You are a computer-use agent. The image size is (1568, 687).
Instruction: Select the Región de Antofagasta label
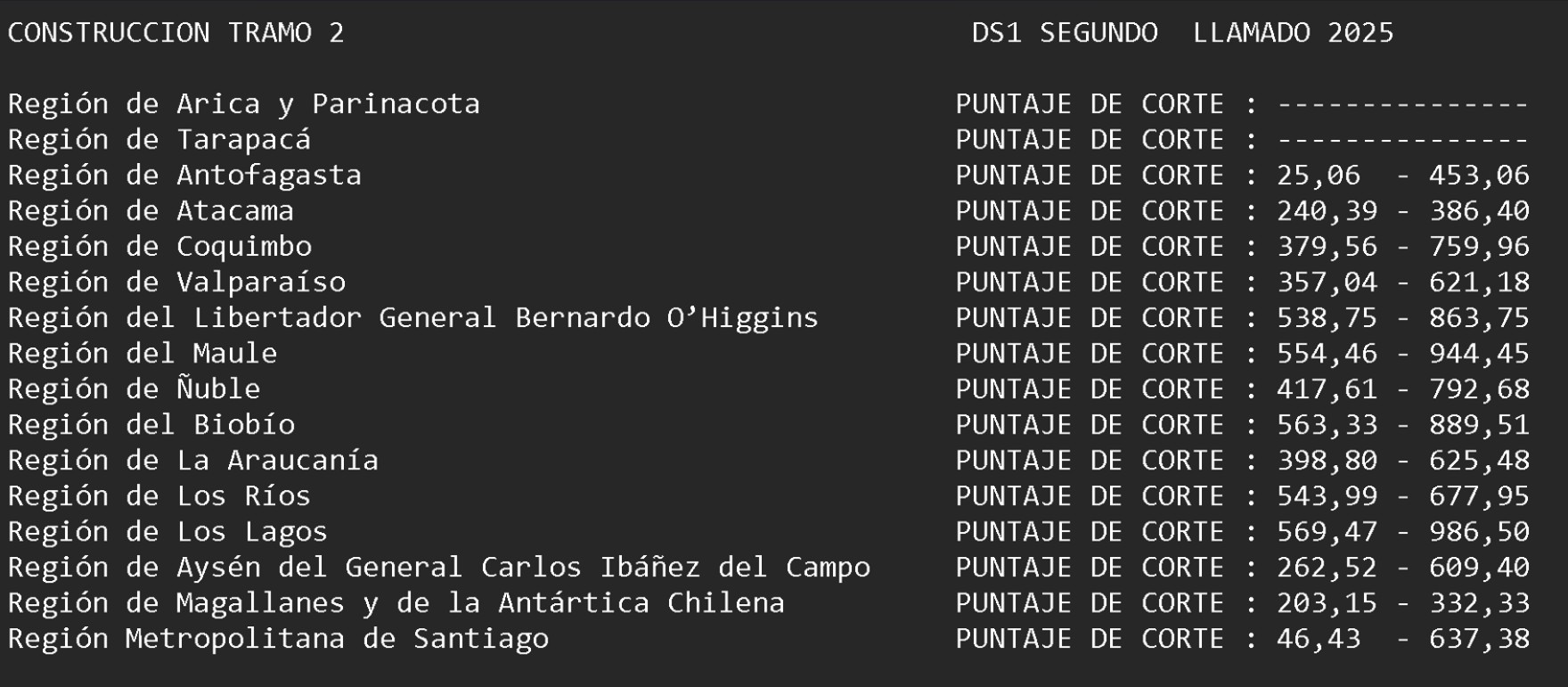[184, 176]
